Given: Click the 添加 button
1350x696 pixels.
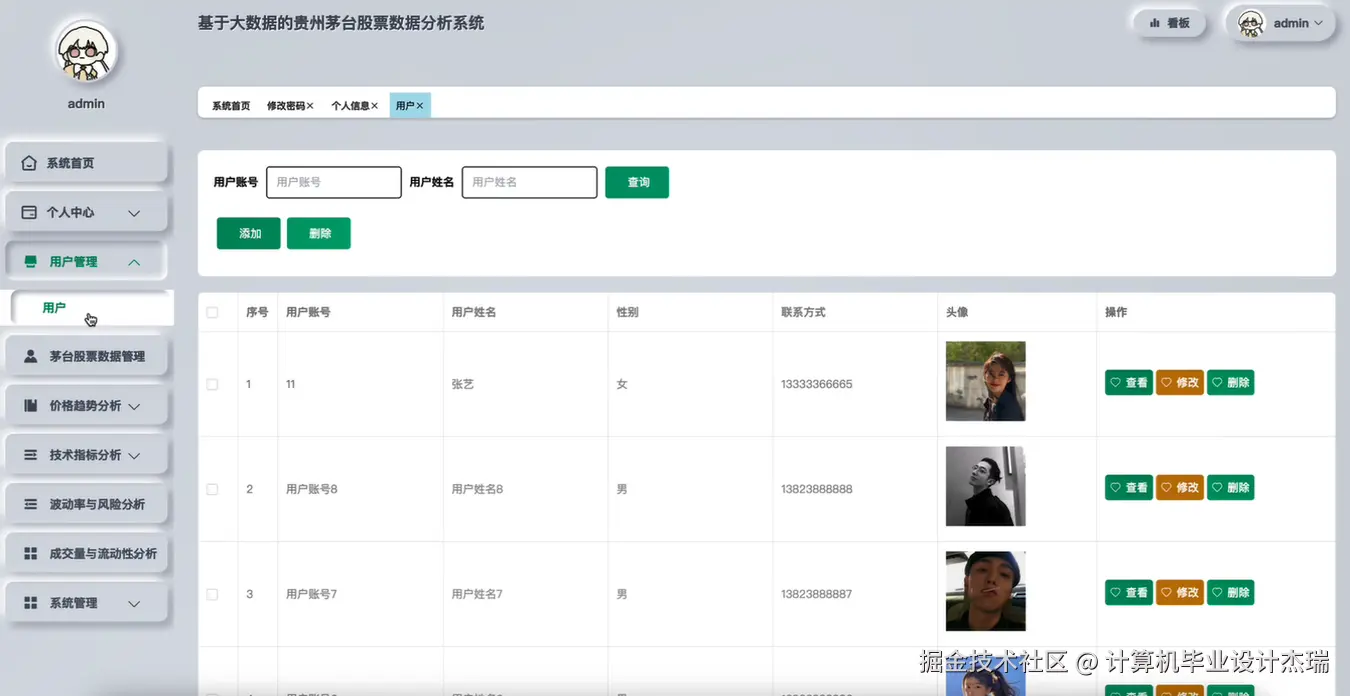Looking at the screenshot, I should 249,233.
